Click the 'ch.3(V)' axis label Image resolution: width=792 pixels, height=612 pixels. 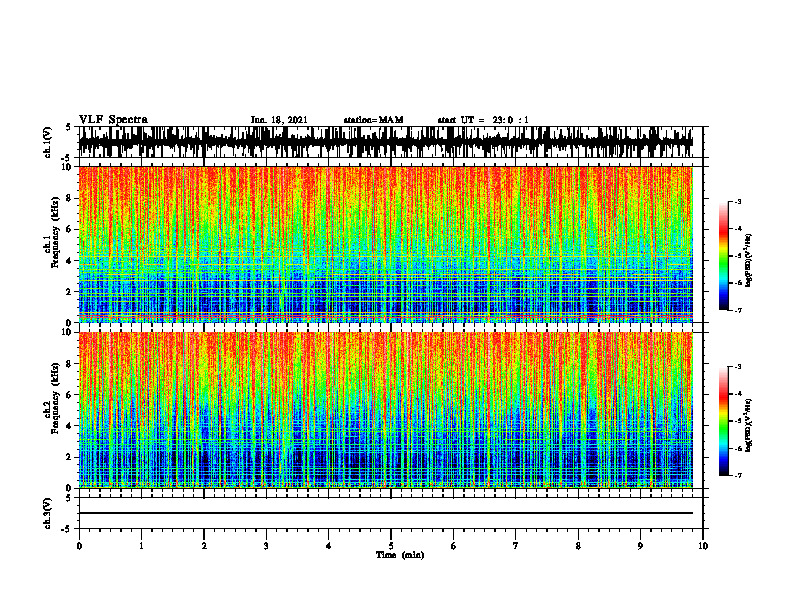tap(47, 513)
